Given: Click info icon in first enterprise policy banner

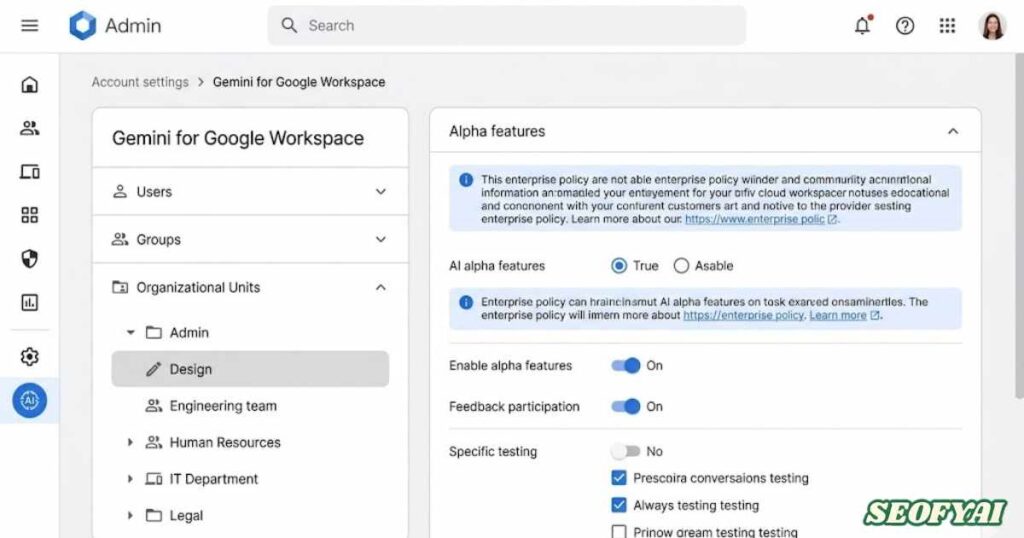Looking at the screenshot, I should 466,180.
